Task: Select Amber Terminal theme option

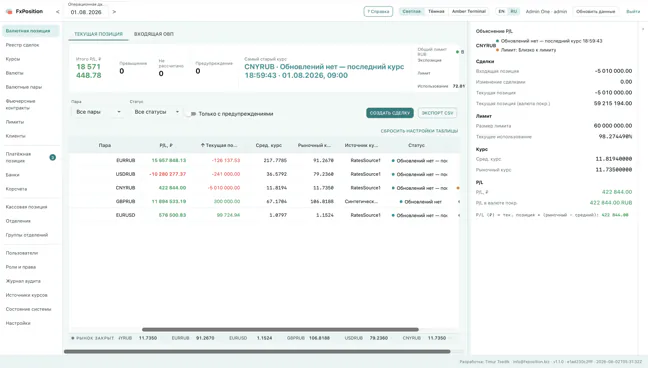Action: (x=469, y=12)
